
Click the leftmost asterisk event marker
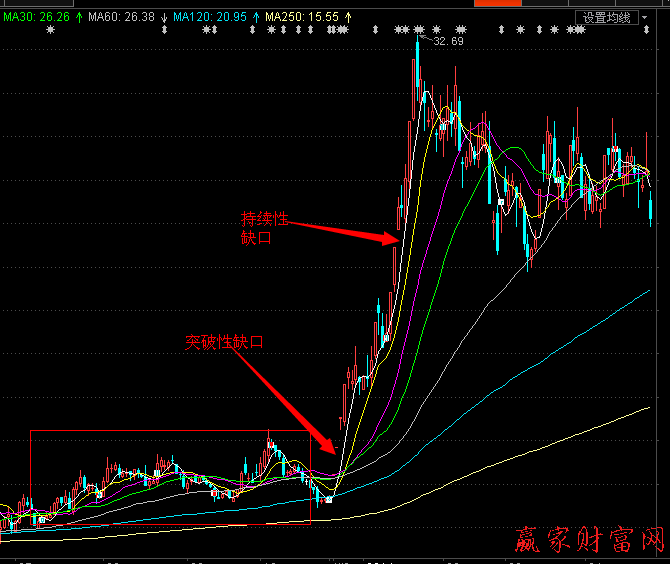pyautogui.click(x=52, y=30)
